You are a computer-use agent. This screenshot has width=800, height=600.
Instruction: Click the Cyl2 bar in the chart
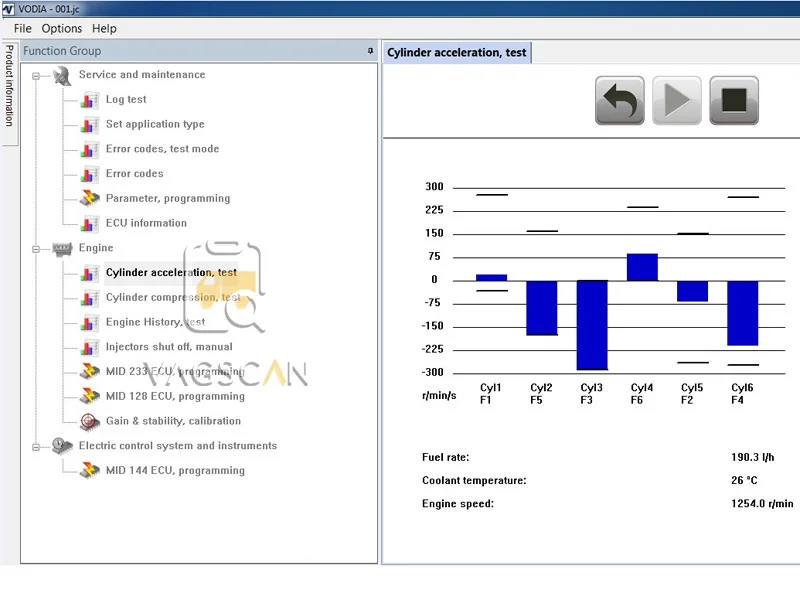click(x=542, y=308)
